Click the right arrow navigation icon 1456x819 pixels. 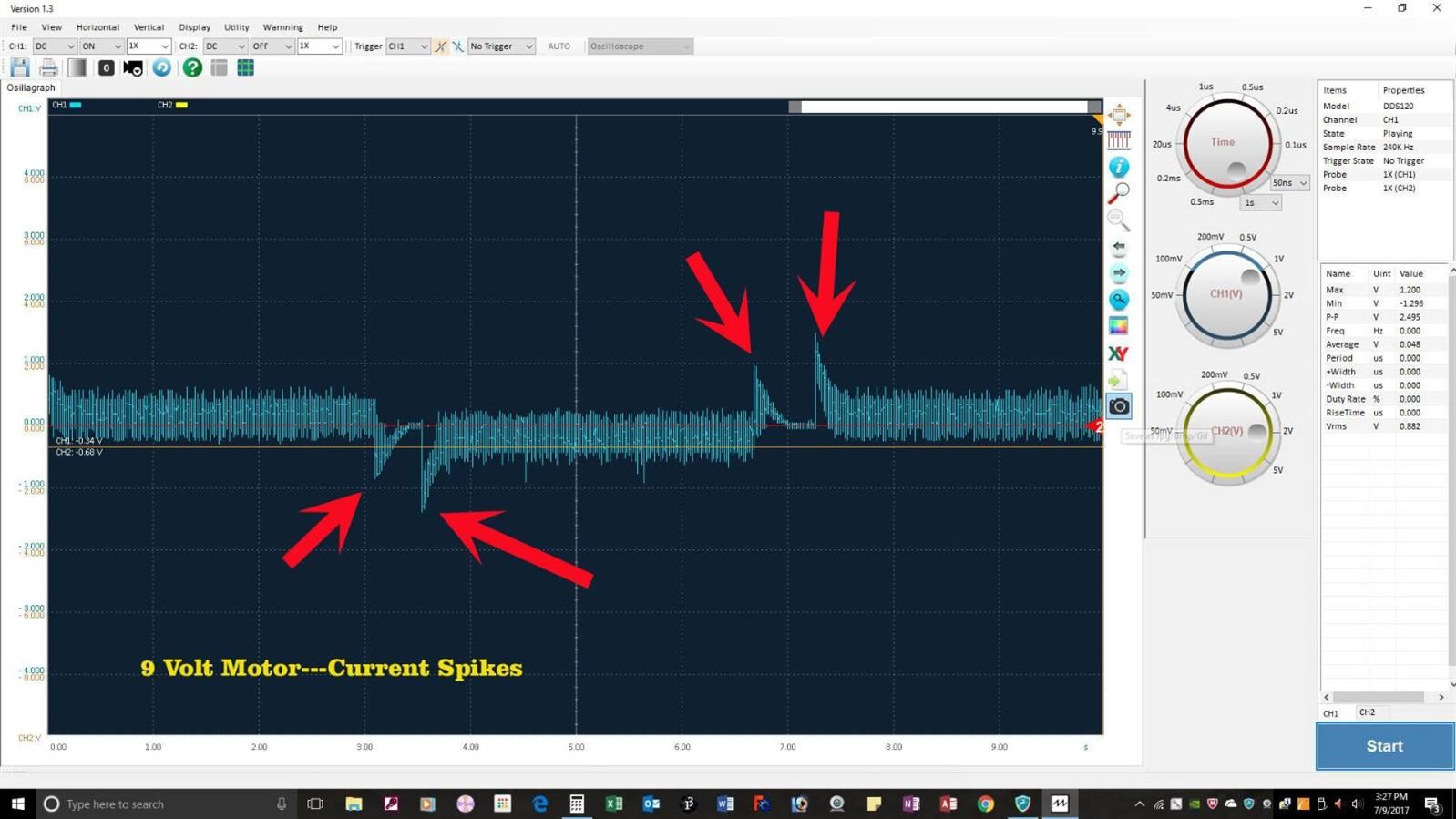click(1119, 273)
